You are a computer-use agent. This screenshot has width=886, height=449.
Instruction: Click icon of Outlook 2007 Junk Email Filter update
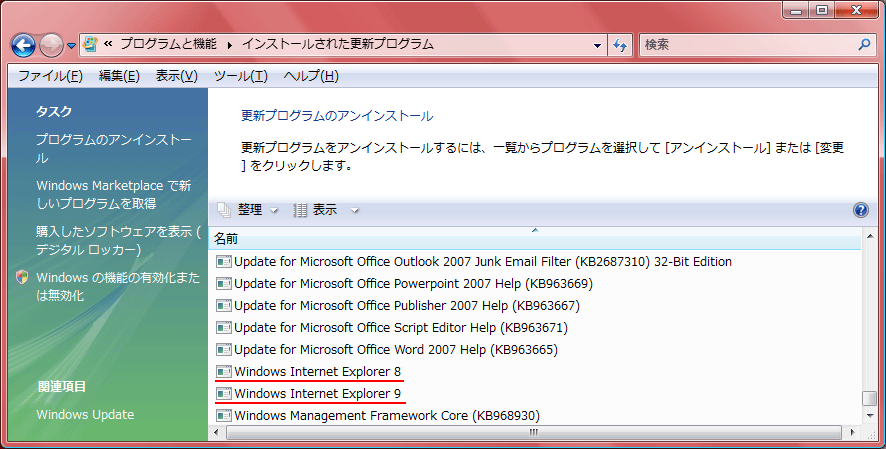224,261
